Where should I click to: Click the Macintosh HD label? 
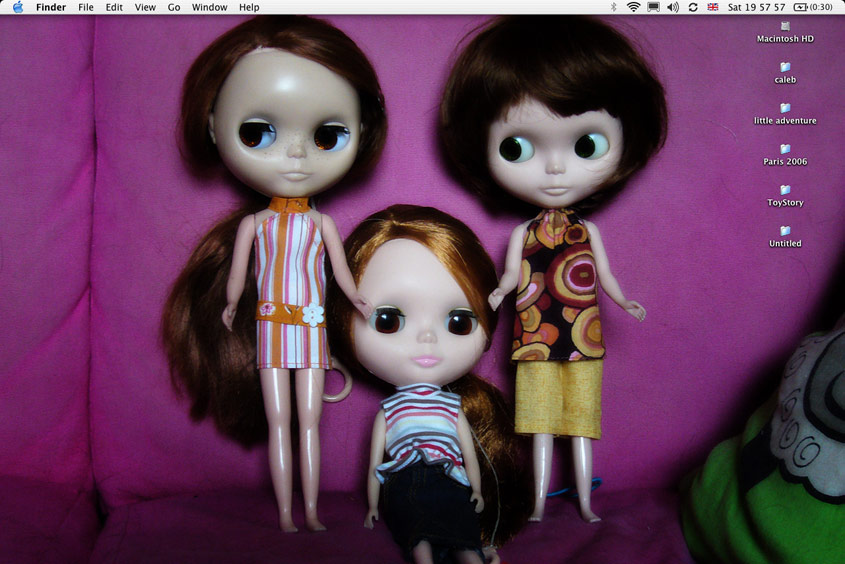[x=785, y=39]
